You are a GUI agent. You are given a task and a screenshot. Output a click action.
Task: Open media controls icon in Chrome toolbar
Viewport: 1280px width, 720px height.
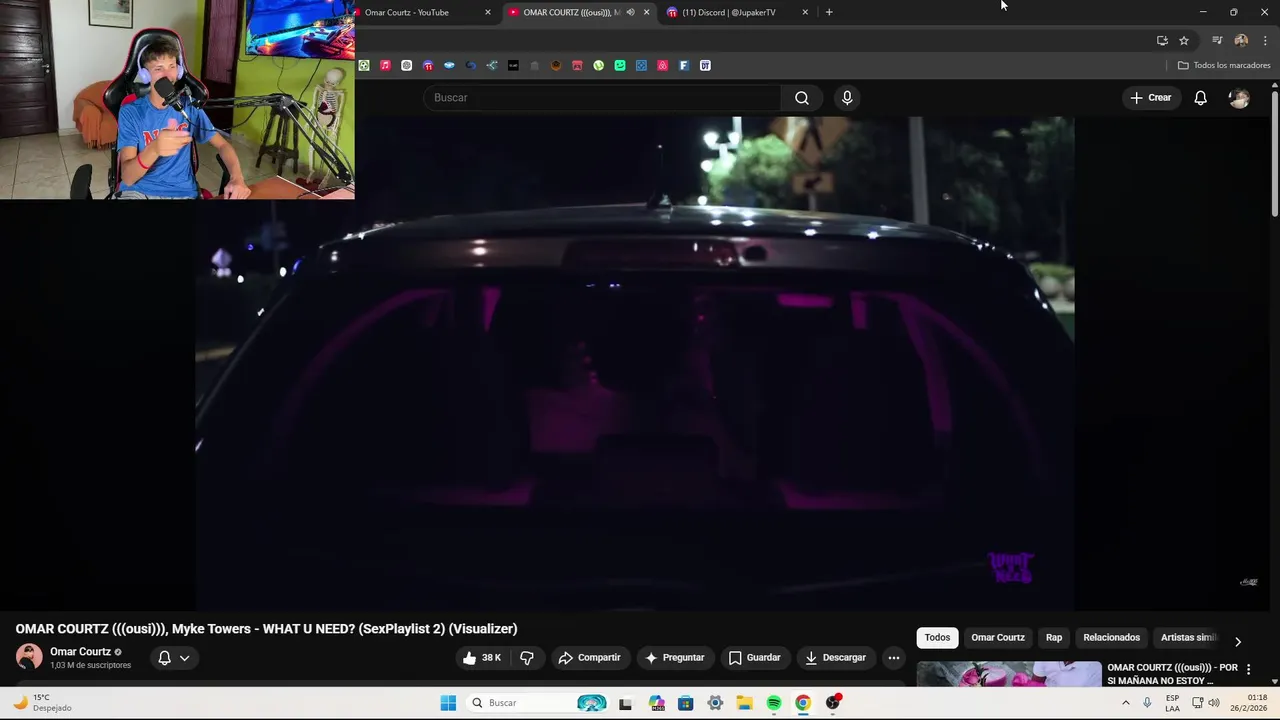pos(1217,40)
